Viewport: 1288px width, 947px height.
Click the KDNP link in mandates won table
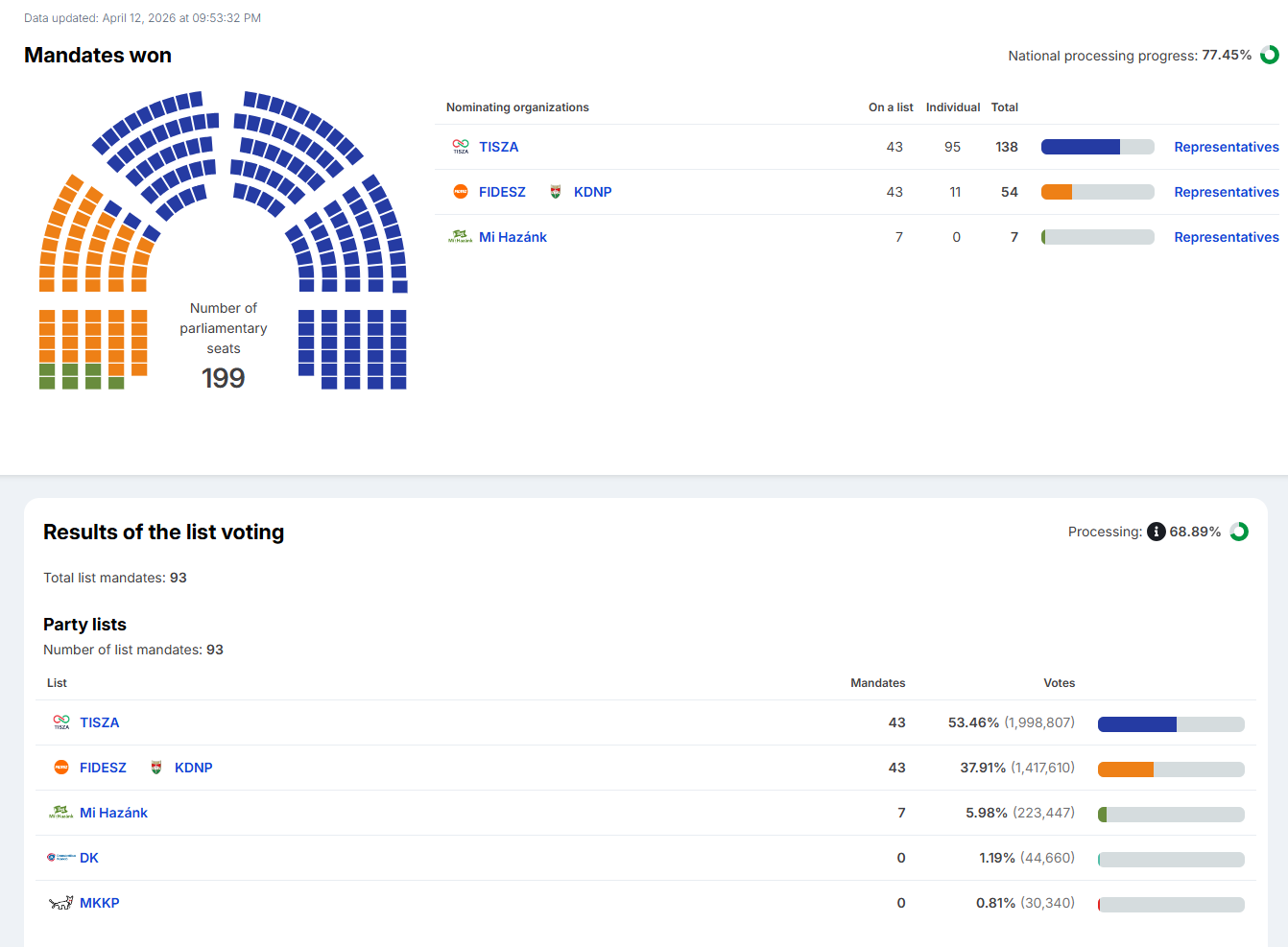click(592, 192)
